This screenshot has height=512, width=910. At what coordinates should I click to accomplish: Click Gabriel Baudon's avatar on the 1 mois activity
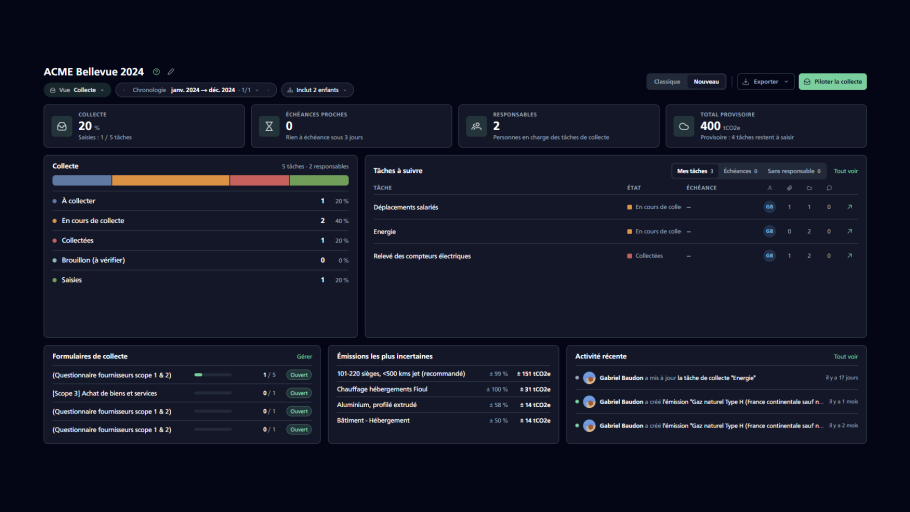tap(589, 402)
